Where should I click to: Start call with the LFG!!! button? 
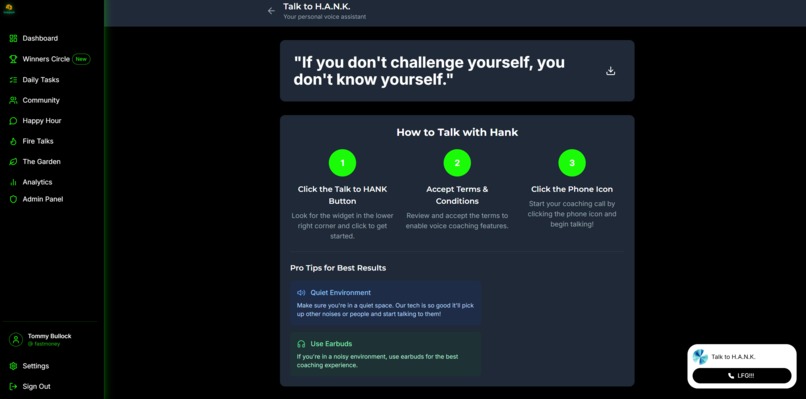pos(742,376)
